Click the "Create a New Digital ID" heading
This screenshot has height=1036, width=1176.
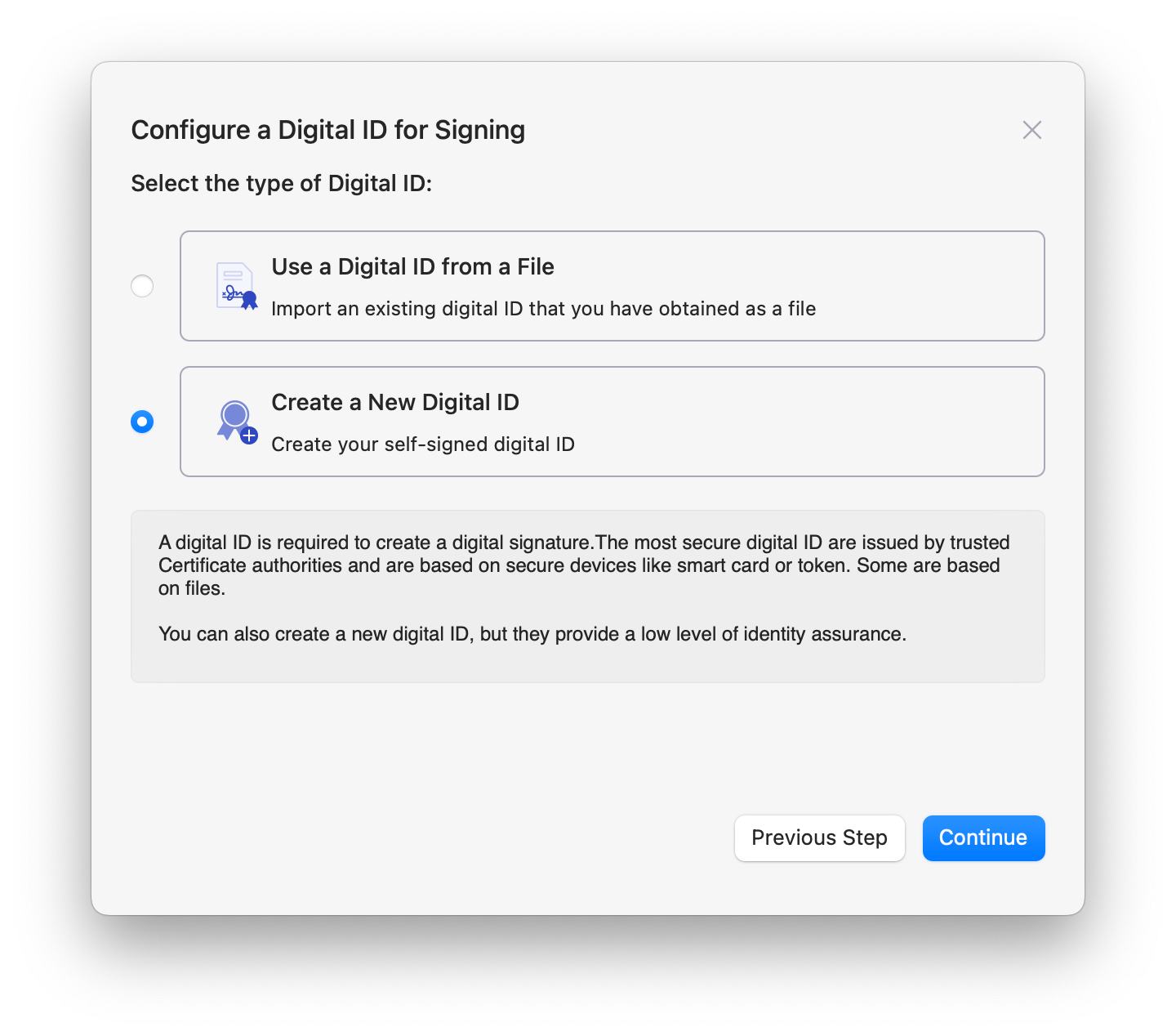pyautogui.click(x=395, y=403)
